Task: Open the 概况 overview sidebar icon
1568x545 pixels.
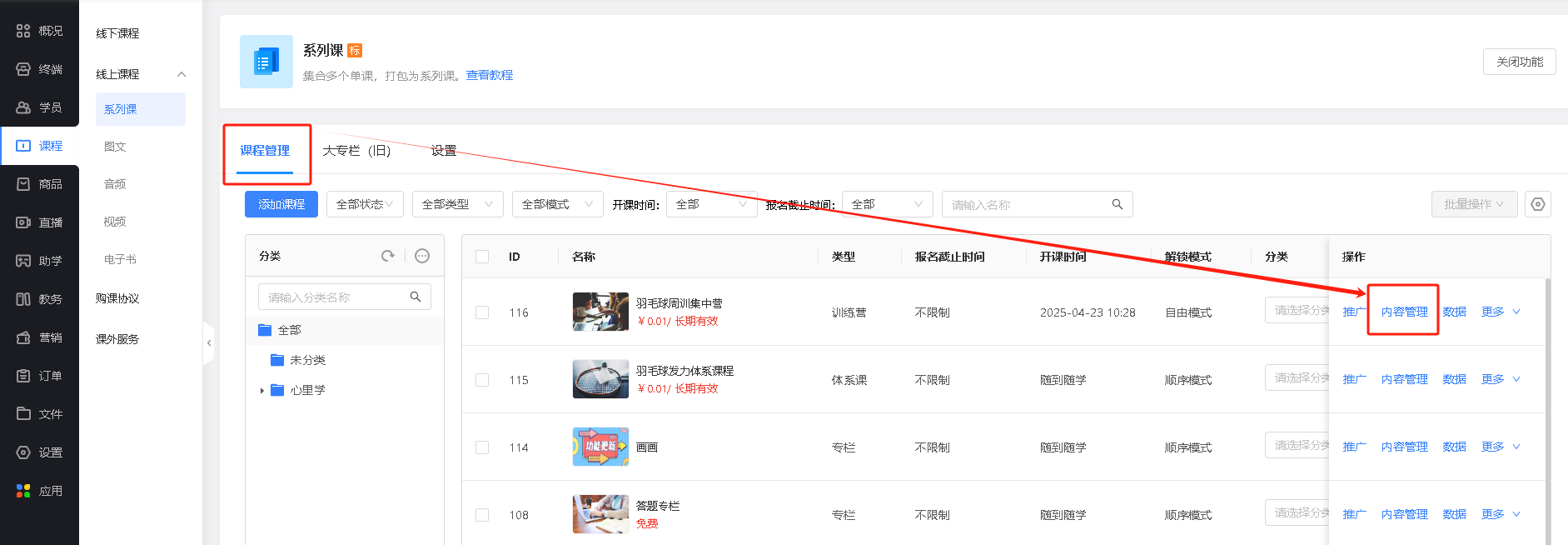Action: click(x=23, y=31)
